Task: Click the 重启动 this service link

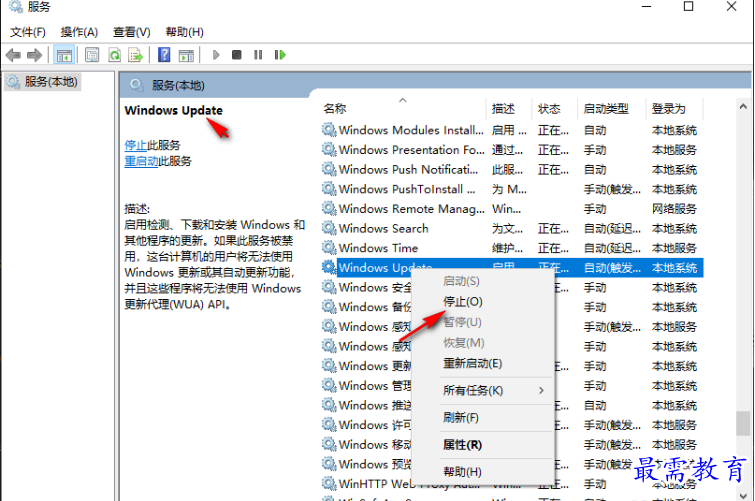Action: [x=141, y=161]
